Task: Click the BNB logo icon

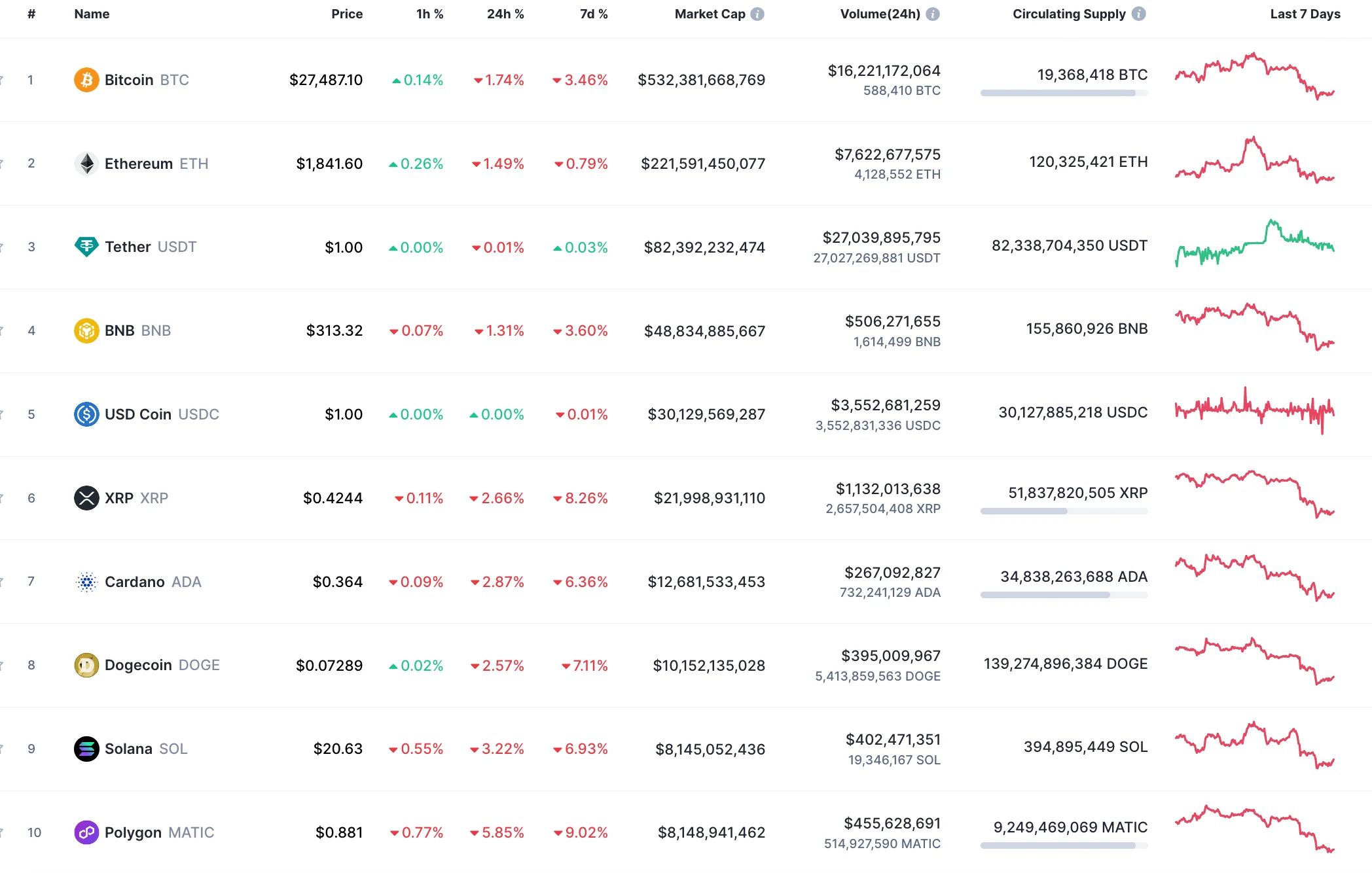Action: click(86, 330)
